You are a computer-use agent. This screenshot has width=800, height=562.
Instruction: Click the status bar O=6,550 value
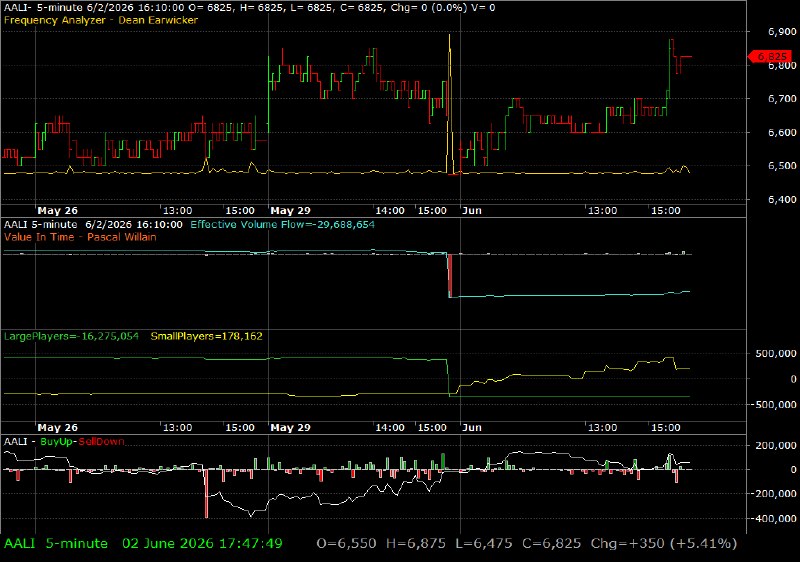346,544
